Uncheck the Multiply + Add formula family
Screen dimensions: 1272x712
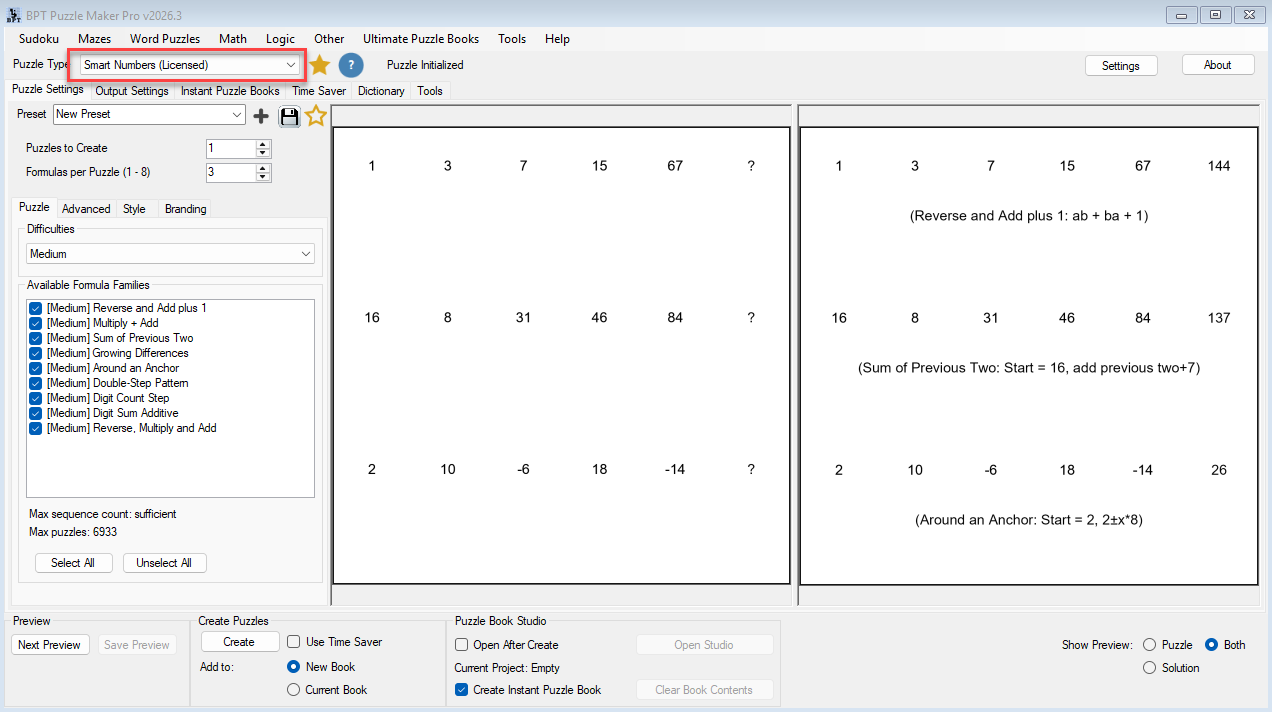click(36, 323)
